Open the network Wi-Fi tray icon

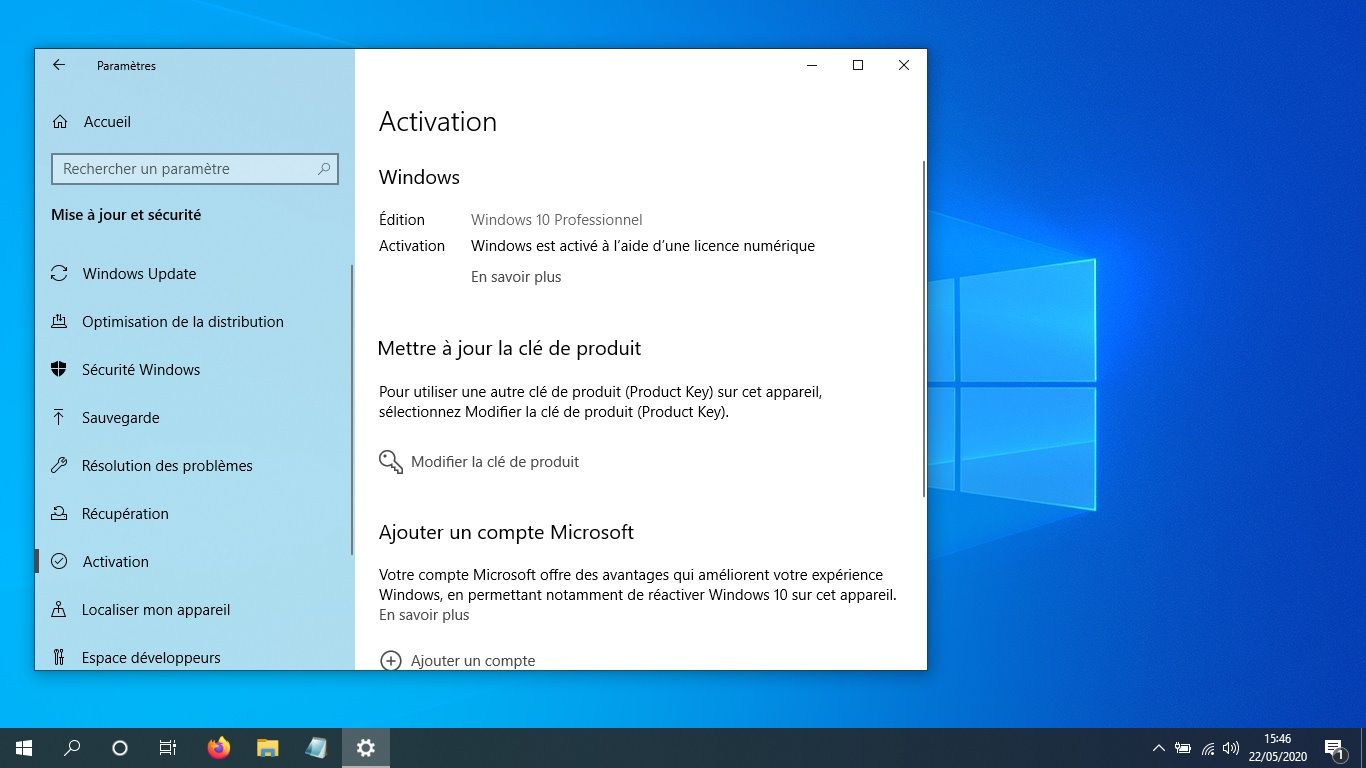click(1208, 748)
